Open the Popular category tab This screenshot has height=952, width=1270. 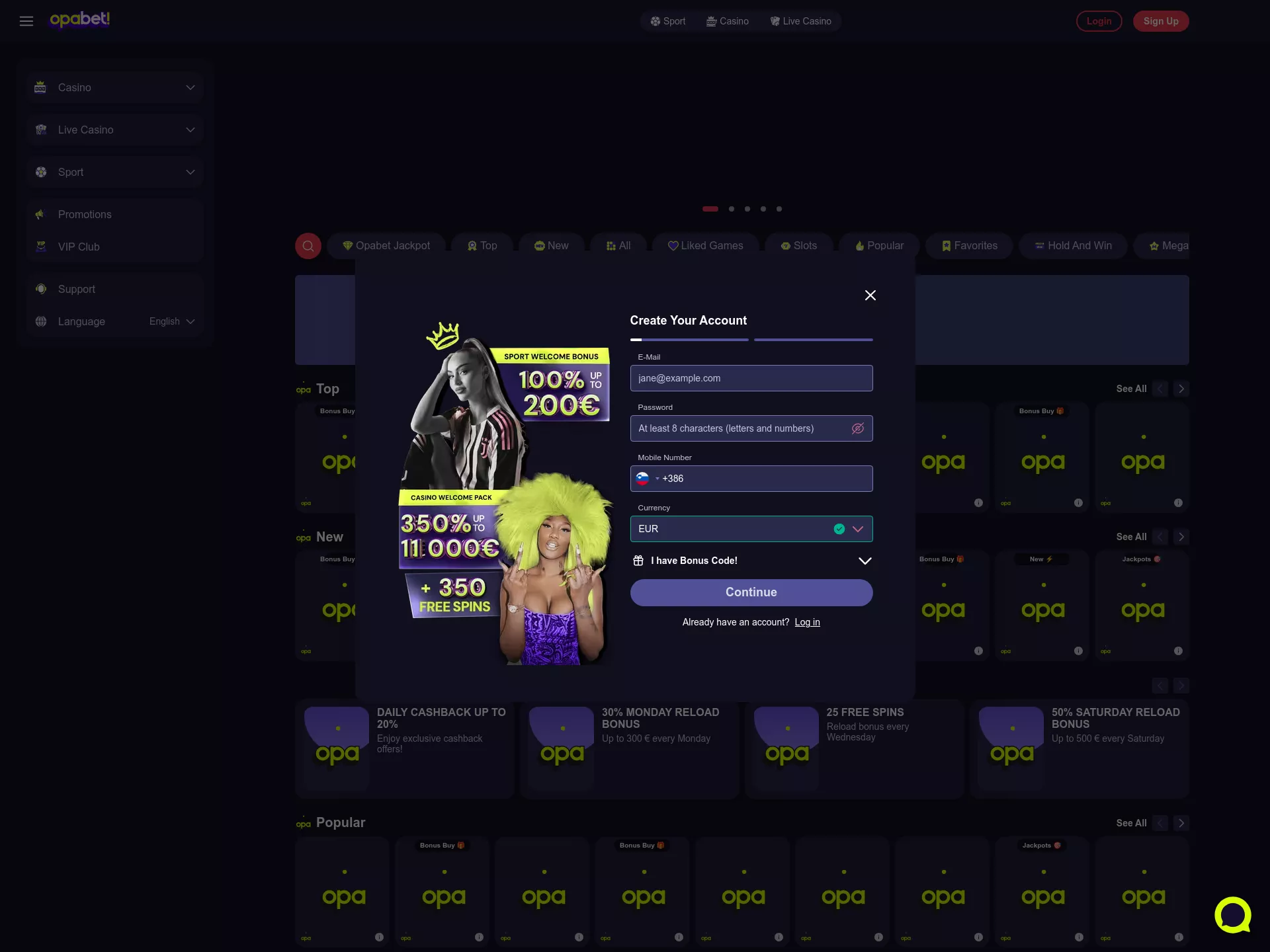[879, 246]
